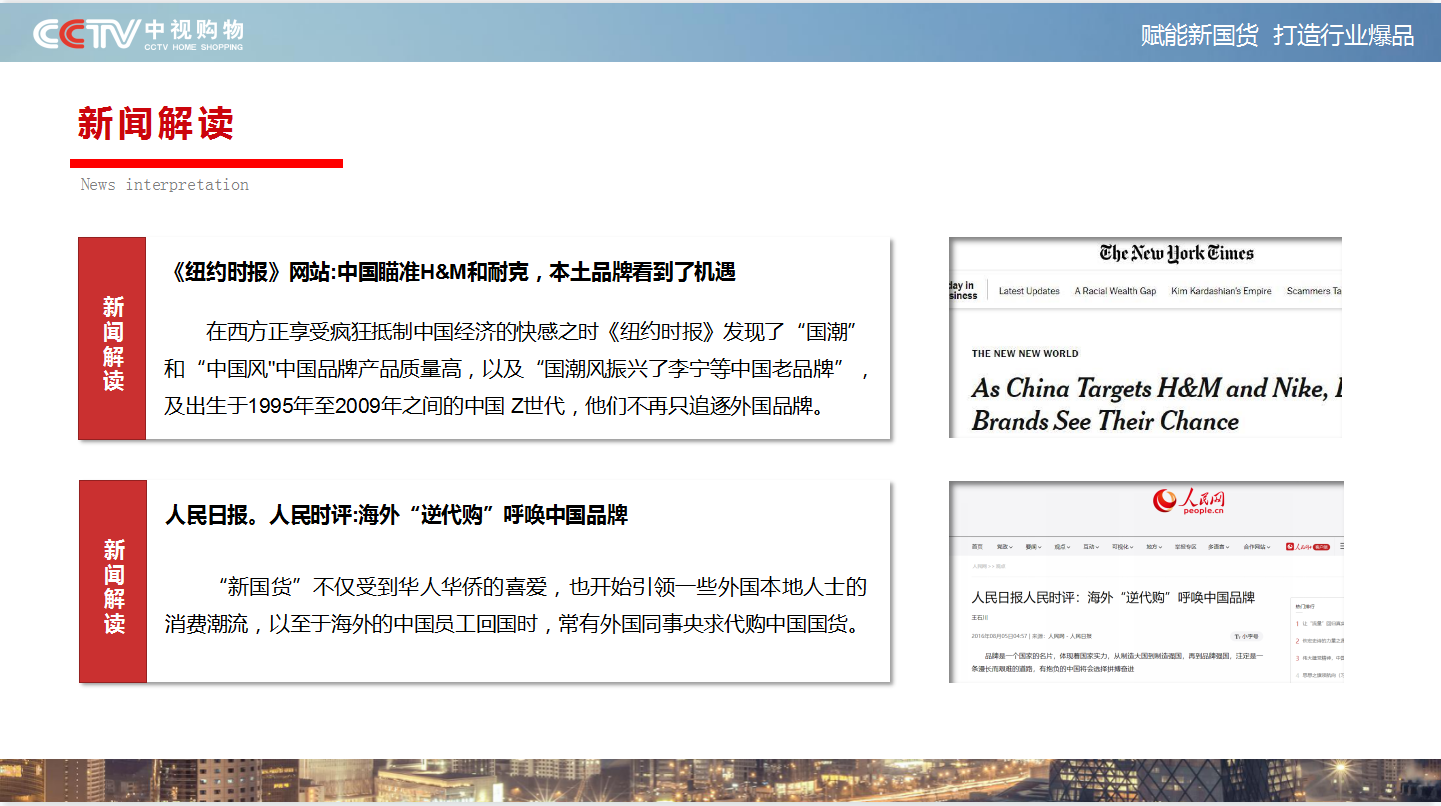The image size is (1441, 806).
Task: Open the Kim Kardashian's Empire tab
Action: pyautogui.click(x=1221, y=291)
